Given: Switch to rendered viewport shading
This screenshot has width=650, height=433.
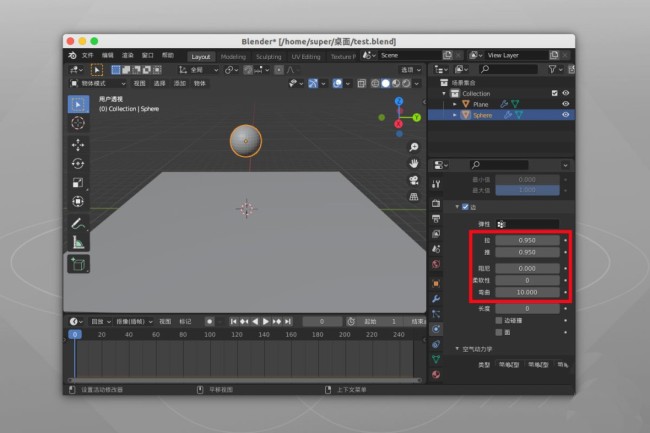Looking at the screenshot, I should tap(406, 84).
